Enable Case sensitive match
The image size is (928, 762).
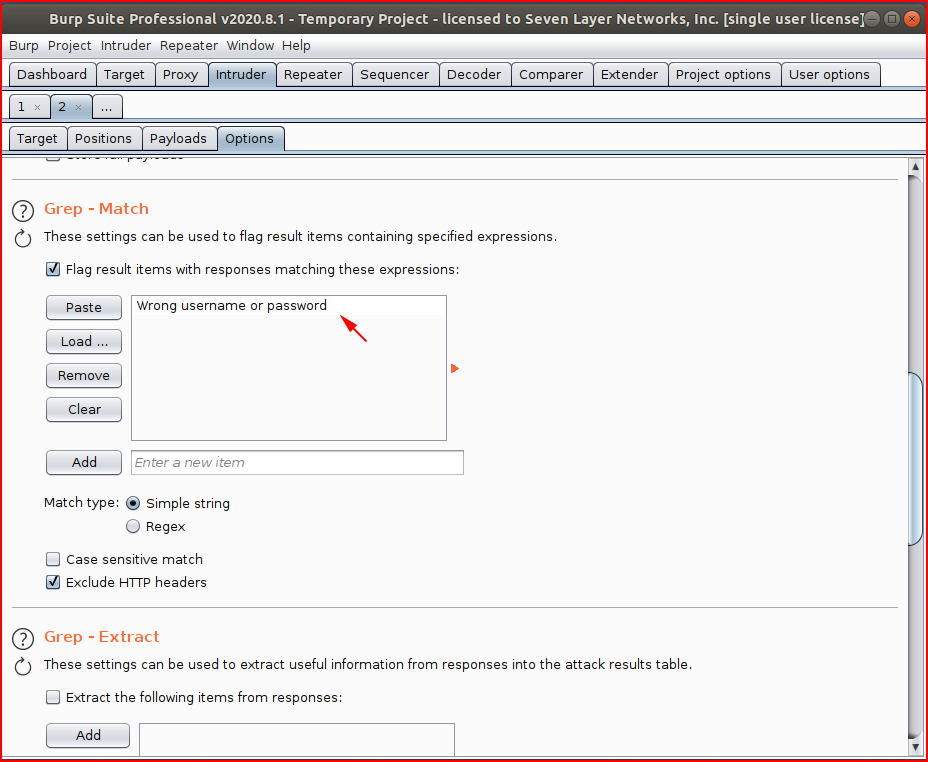[53, 560]
